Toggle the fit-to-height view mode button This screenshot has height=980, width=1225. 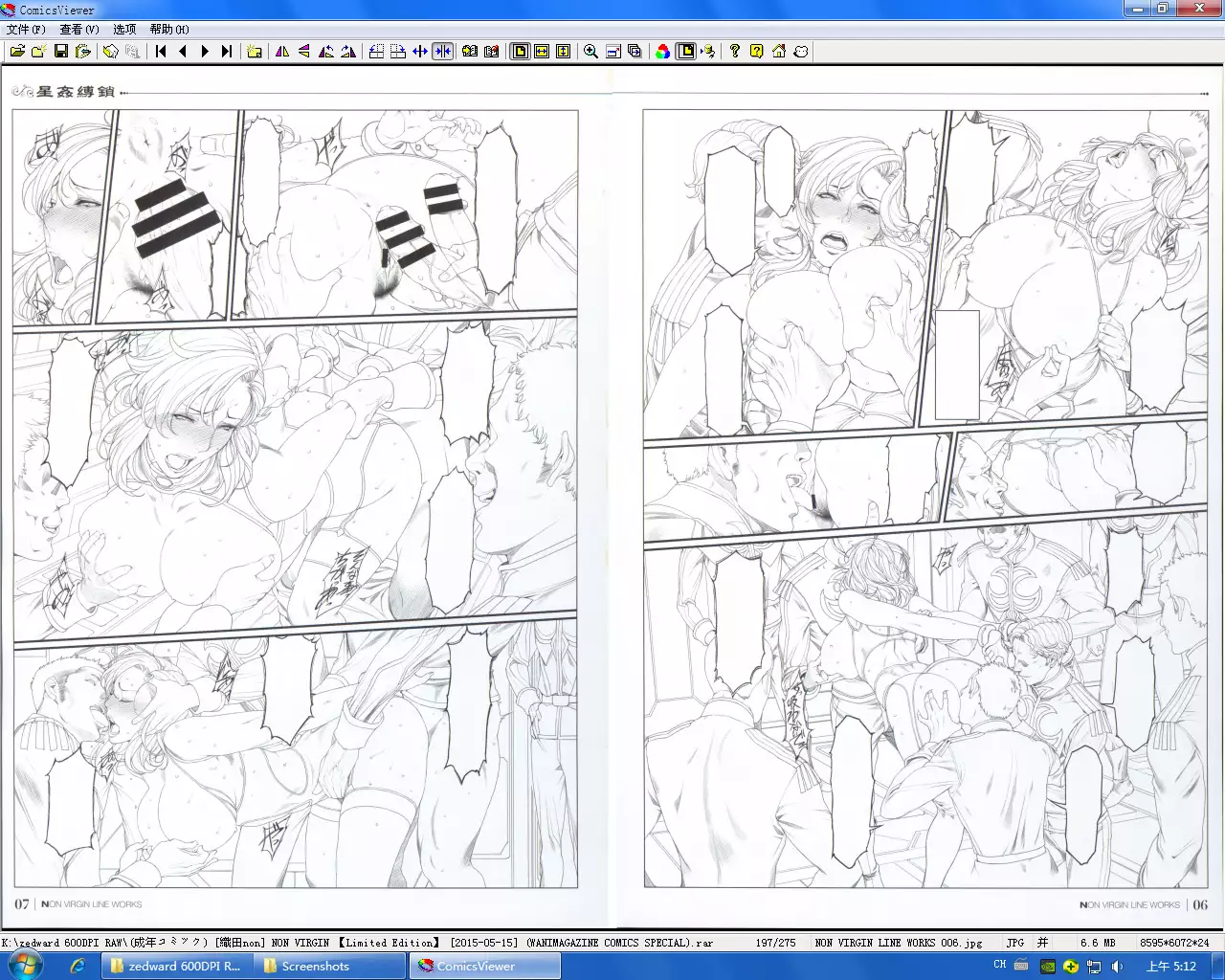[564, 52]
